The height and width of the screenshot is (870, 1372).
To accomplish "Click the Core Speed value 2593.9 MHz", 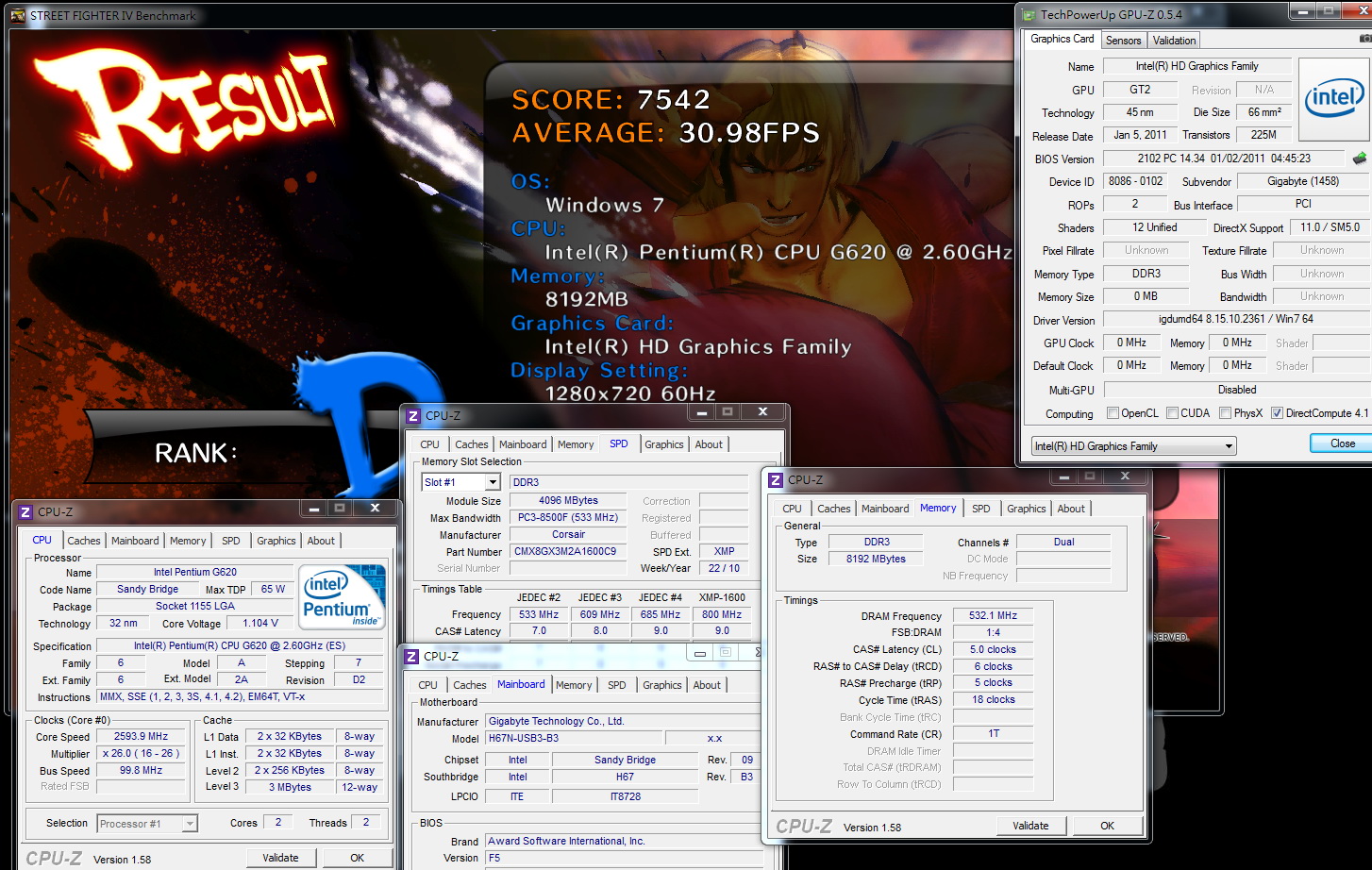I will tap(141, 736).
